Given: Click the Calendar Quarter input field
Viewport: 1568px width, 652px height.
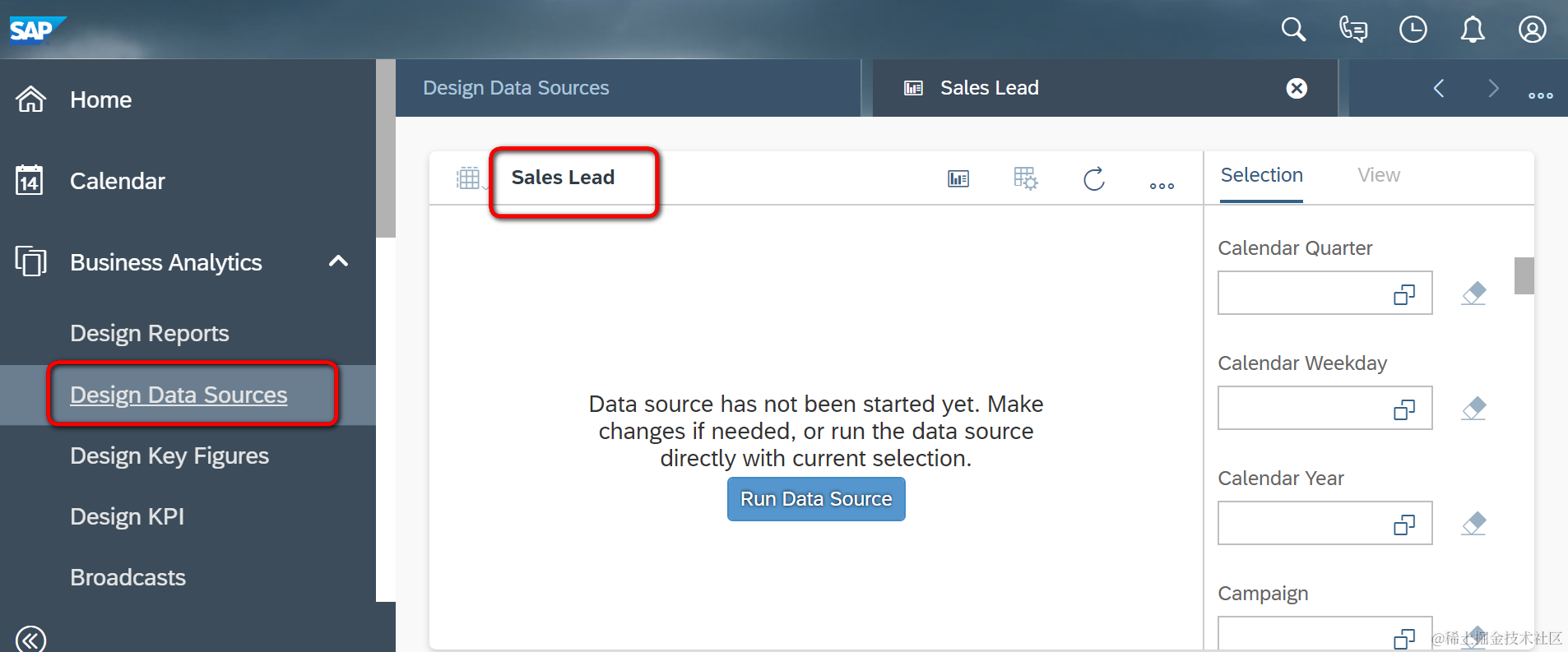Looking at the screenshot, I should coord(1324,293).
